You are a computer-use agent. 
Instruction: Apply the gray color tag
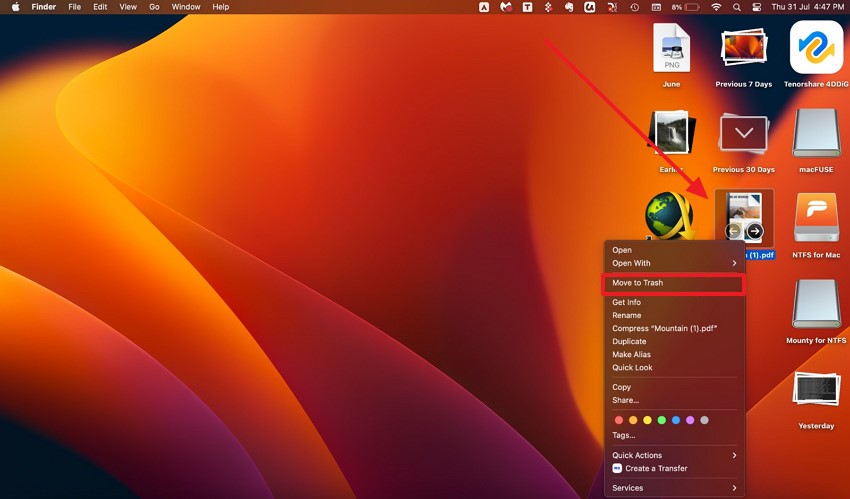click(x=704, y=420)
